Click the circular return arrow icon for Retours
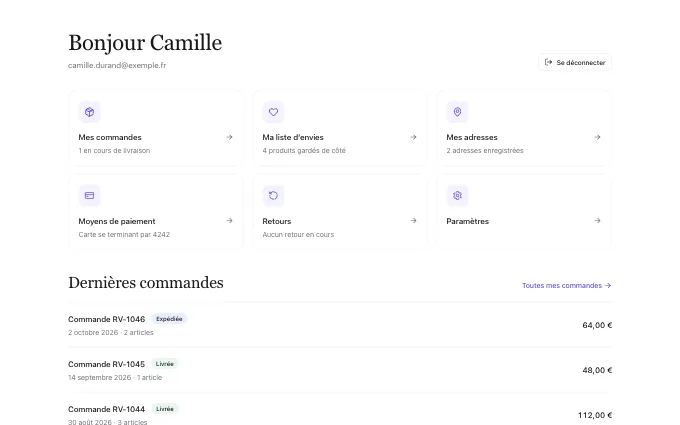 point(273,196)
